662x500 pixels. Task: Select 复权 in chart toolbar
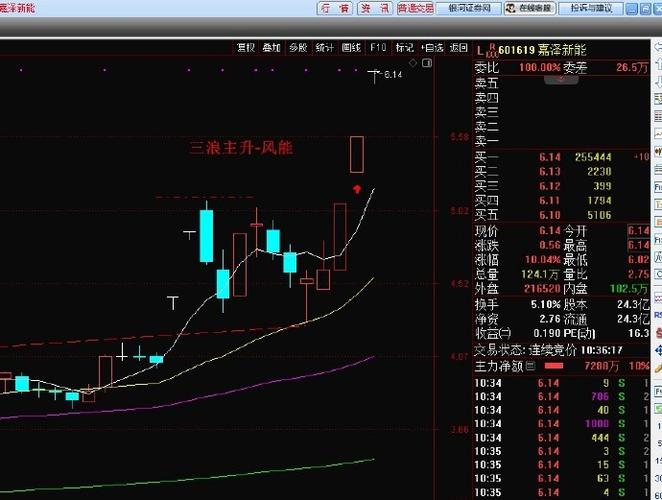pyautogui.click(x=245, y=47)
